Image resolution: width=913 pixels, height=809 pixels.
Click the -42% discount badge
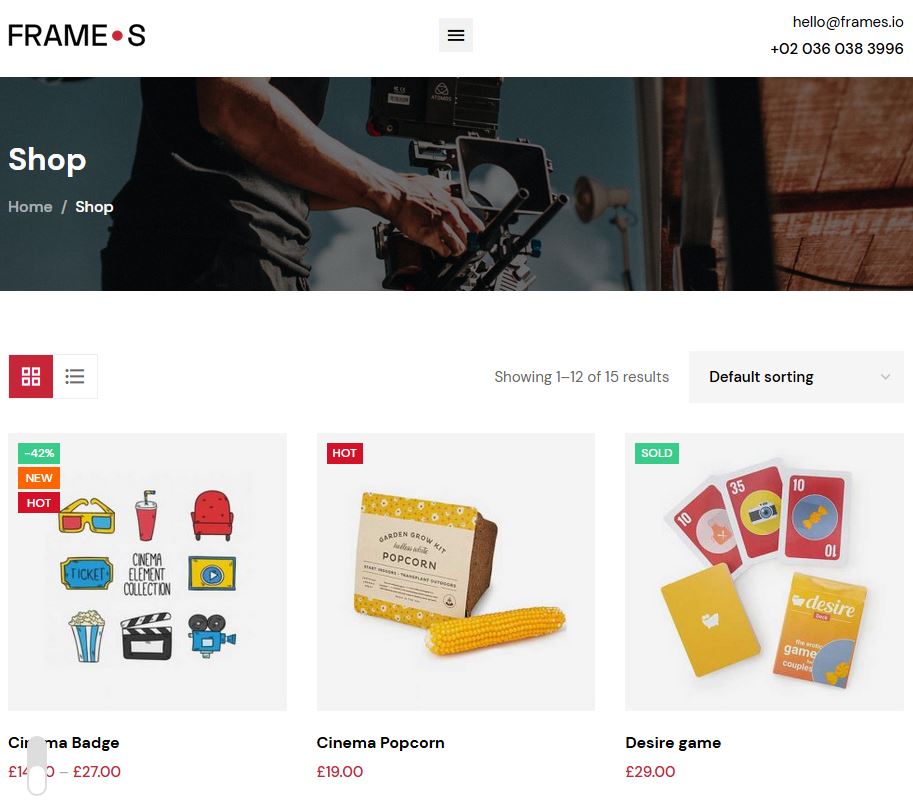(x=39, y=453)
